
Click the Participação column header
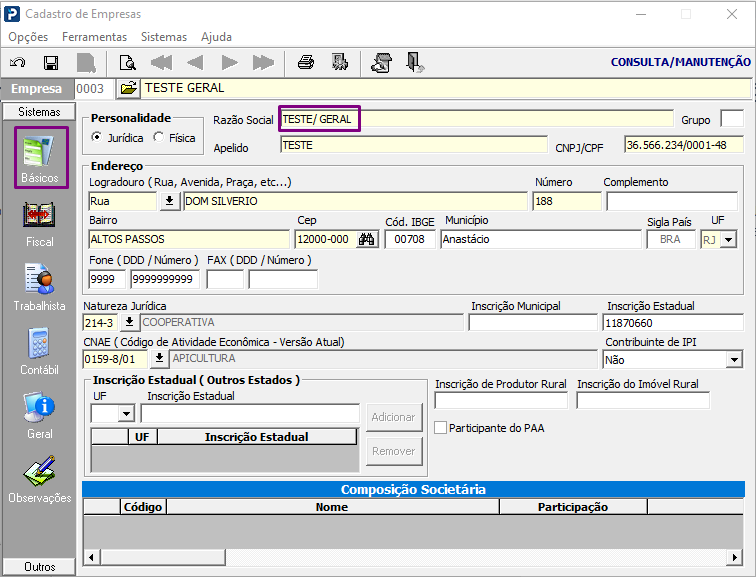(x=573, y=507)
